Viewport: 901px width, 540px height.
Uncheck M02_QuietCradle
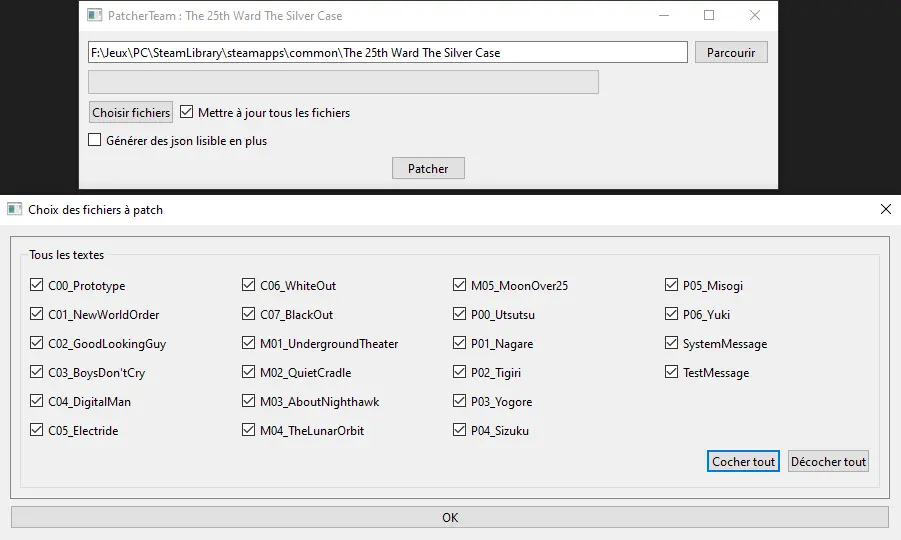coord(248,372)
